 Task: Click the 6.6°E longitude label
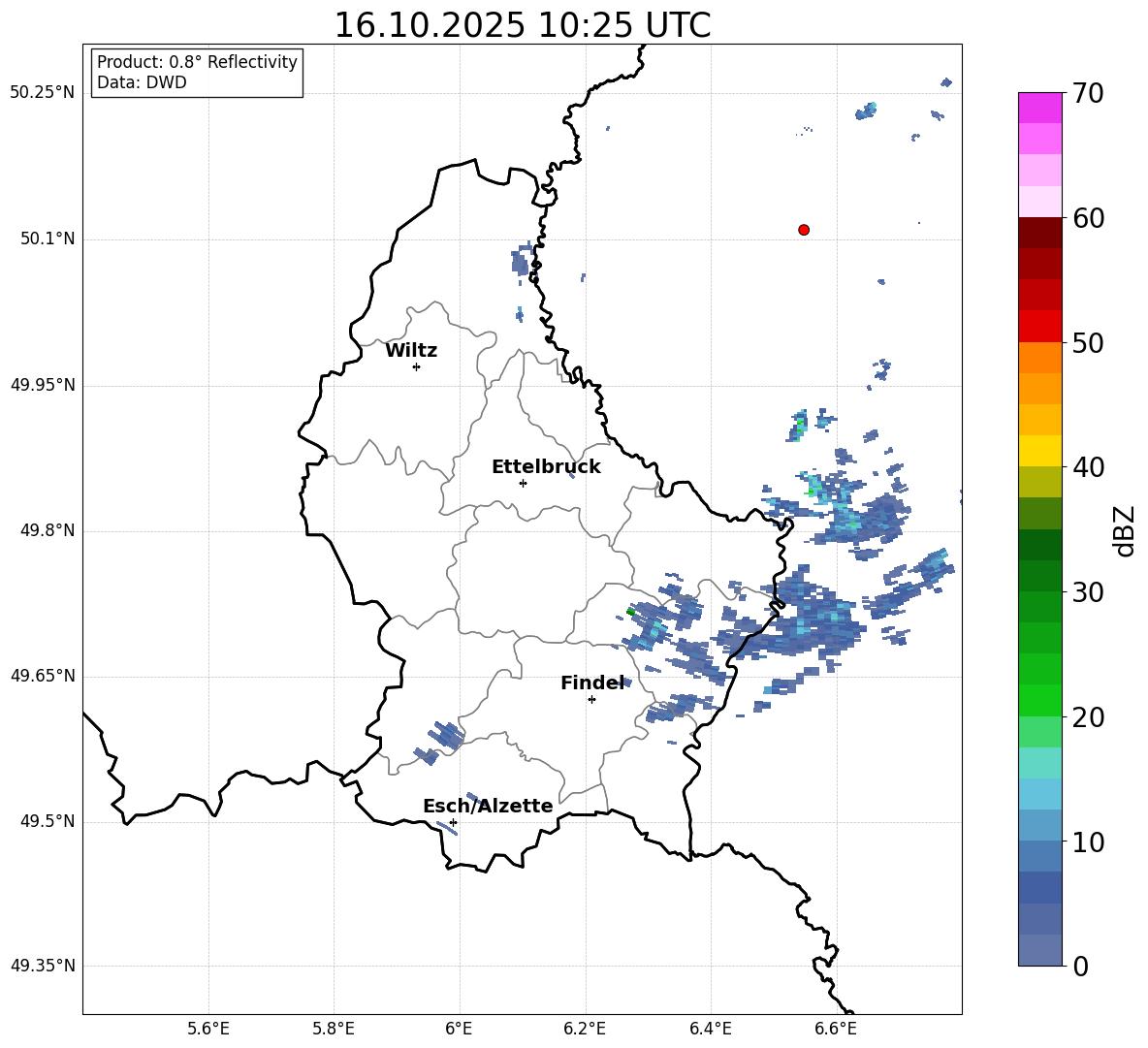pos(836,1029)
